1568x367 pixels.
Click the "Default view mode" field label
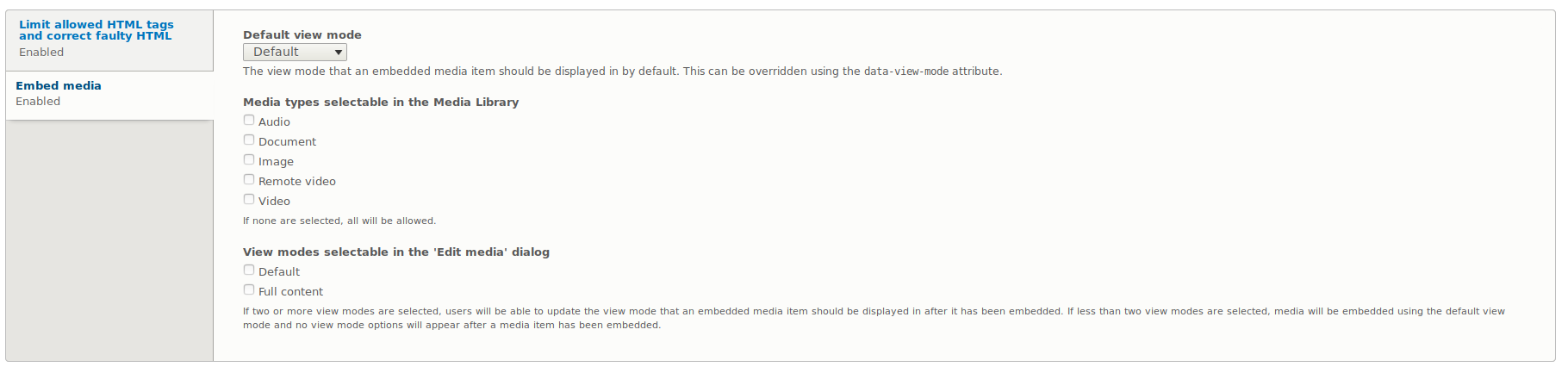302,35
